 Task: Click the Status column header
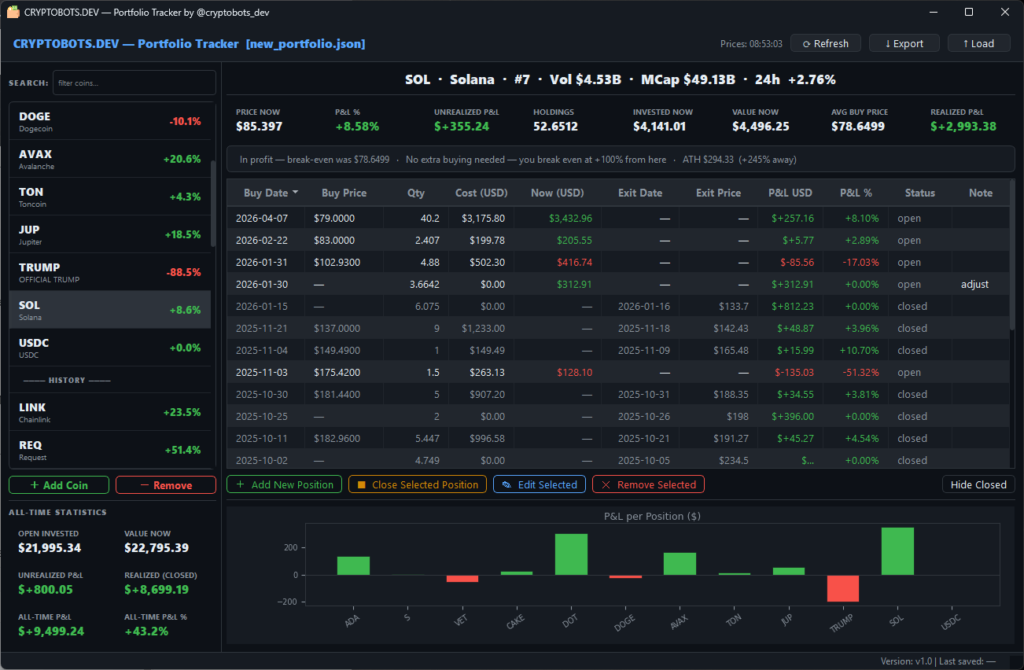(919, 192)
